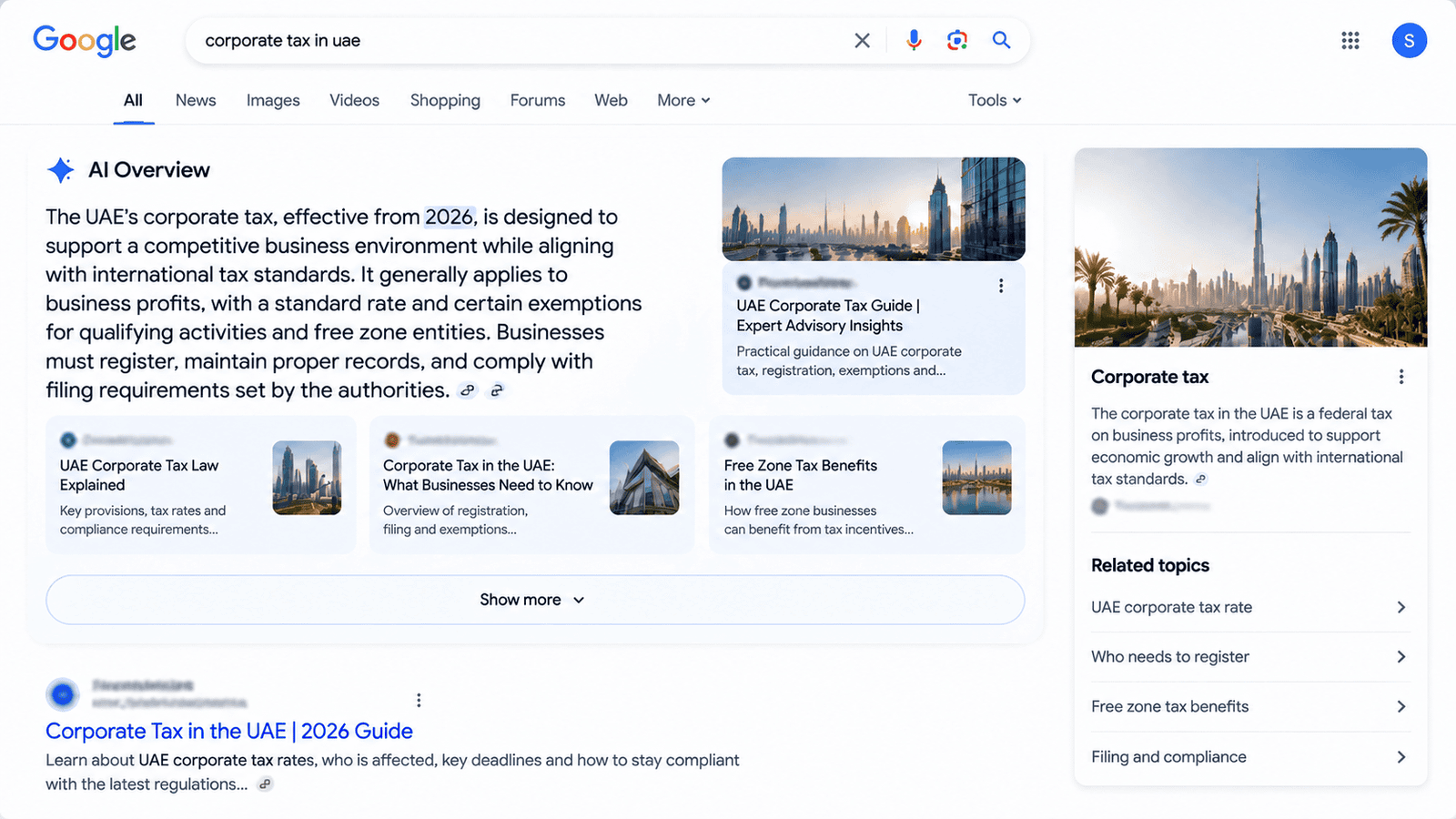Open the skyline image above UAE Corporate Tax Guide
This screenshot has width=1456, height=819.
click(874, 209)
